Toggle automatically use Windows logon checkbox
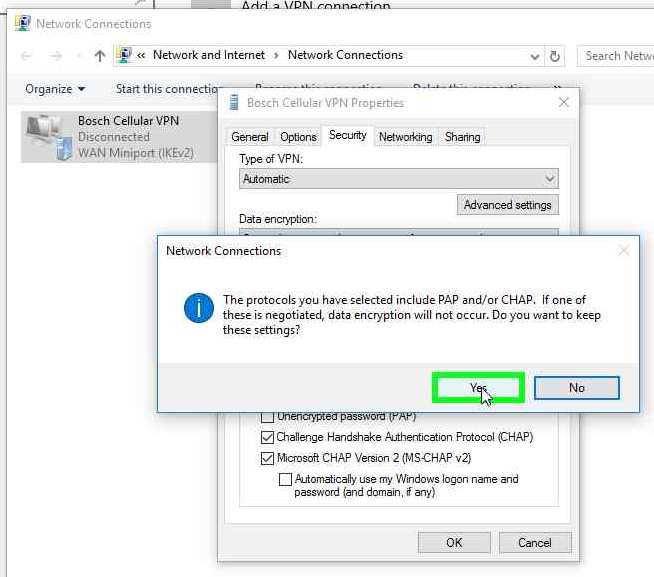The width and height of the screenshot is (654, 577). (x=285, y=479)
